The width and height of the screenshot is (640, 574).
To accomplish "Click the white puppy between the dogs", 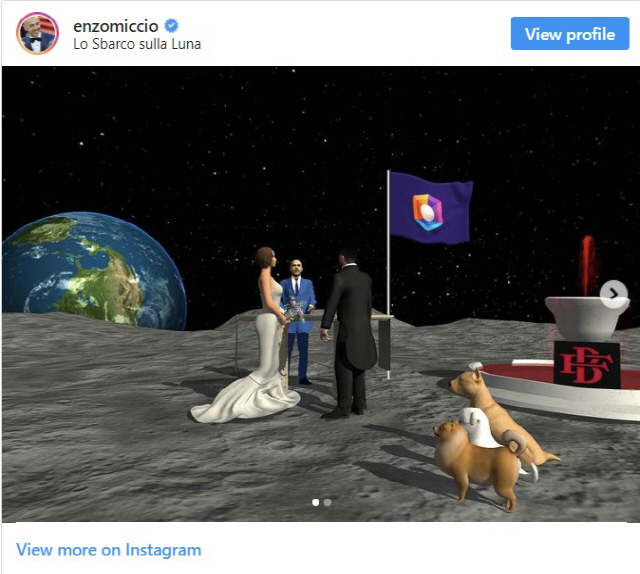I will [478, 427].
